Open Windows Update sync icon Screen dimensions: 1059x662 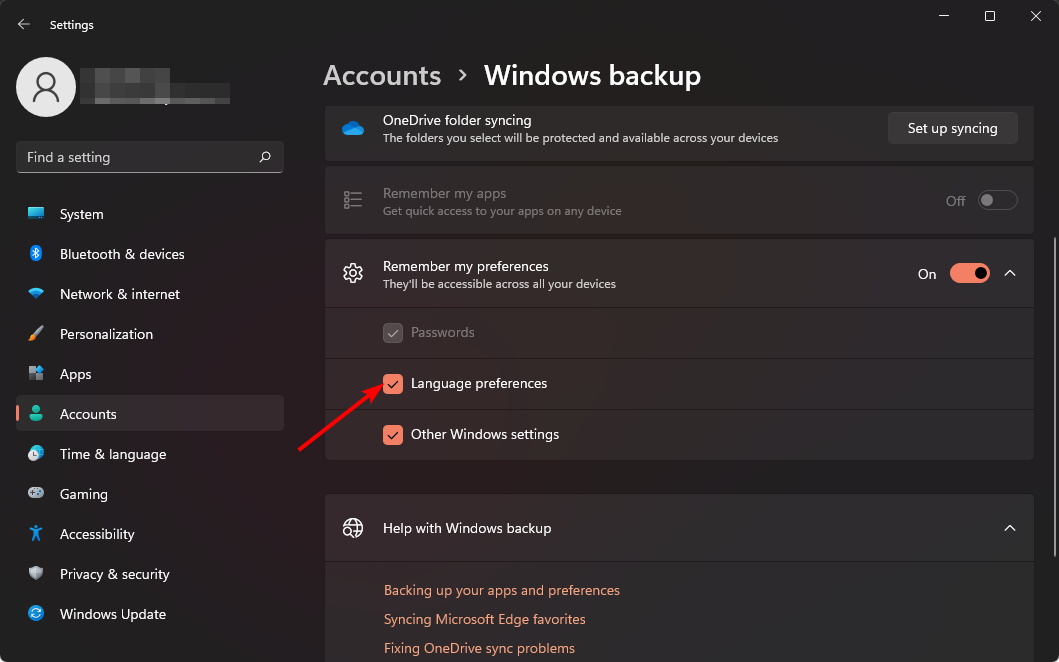point(36,614)
